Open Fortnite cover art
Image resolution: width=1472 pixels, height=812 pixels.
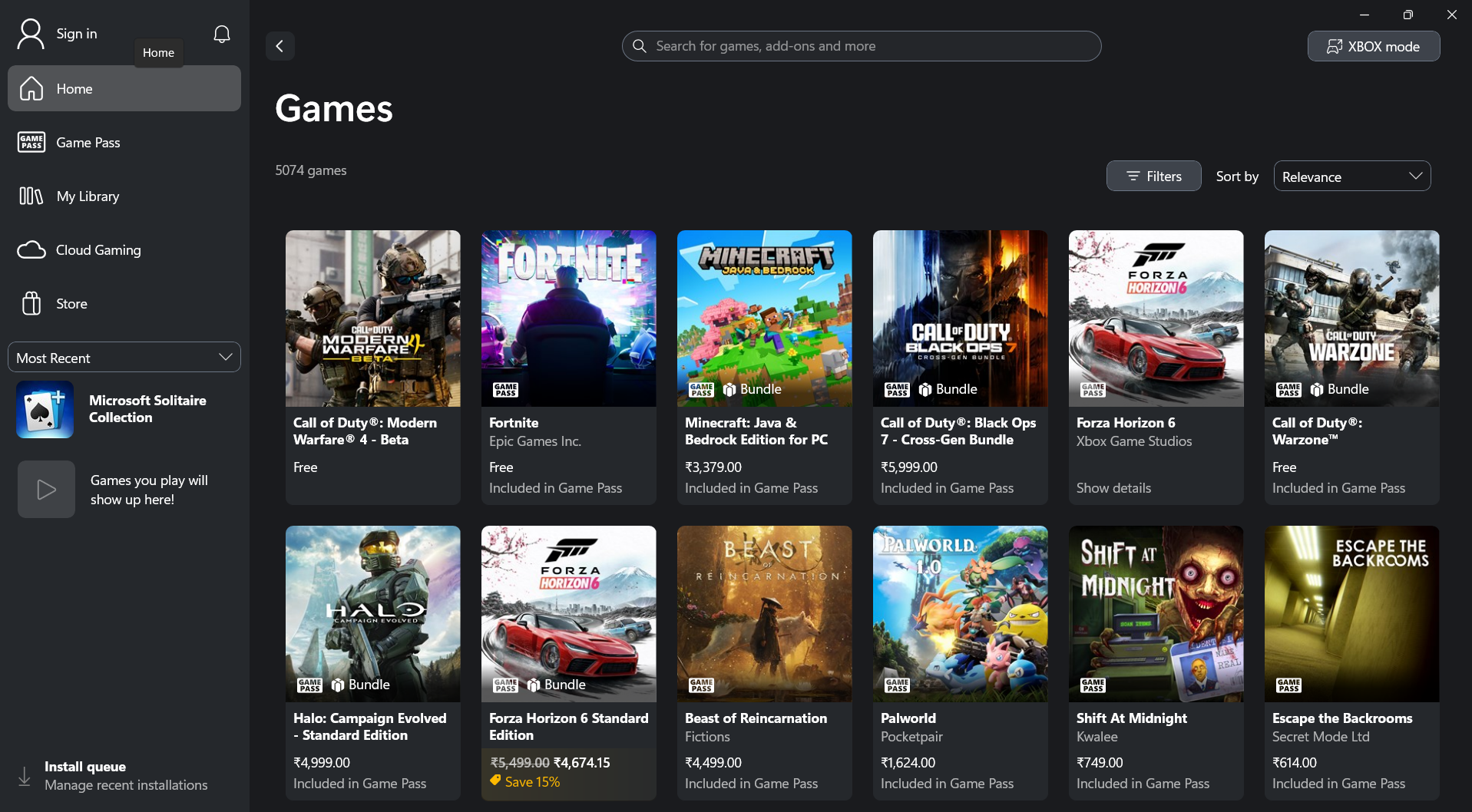coord(569,319)
